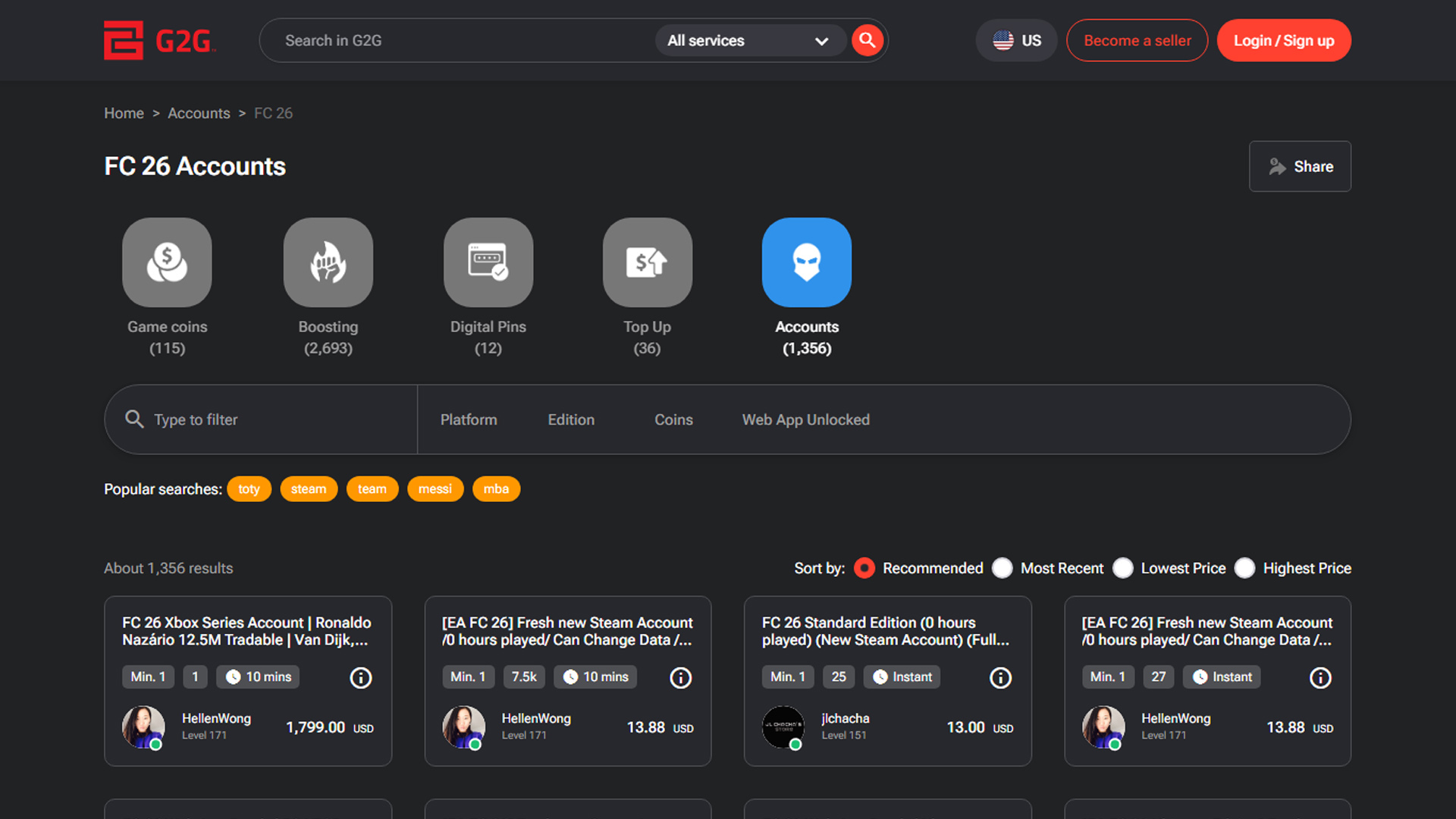Click the G2G logo icon

pos(124,40)
